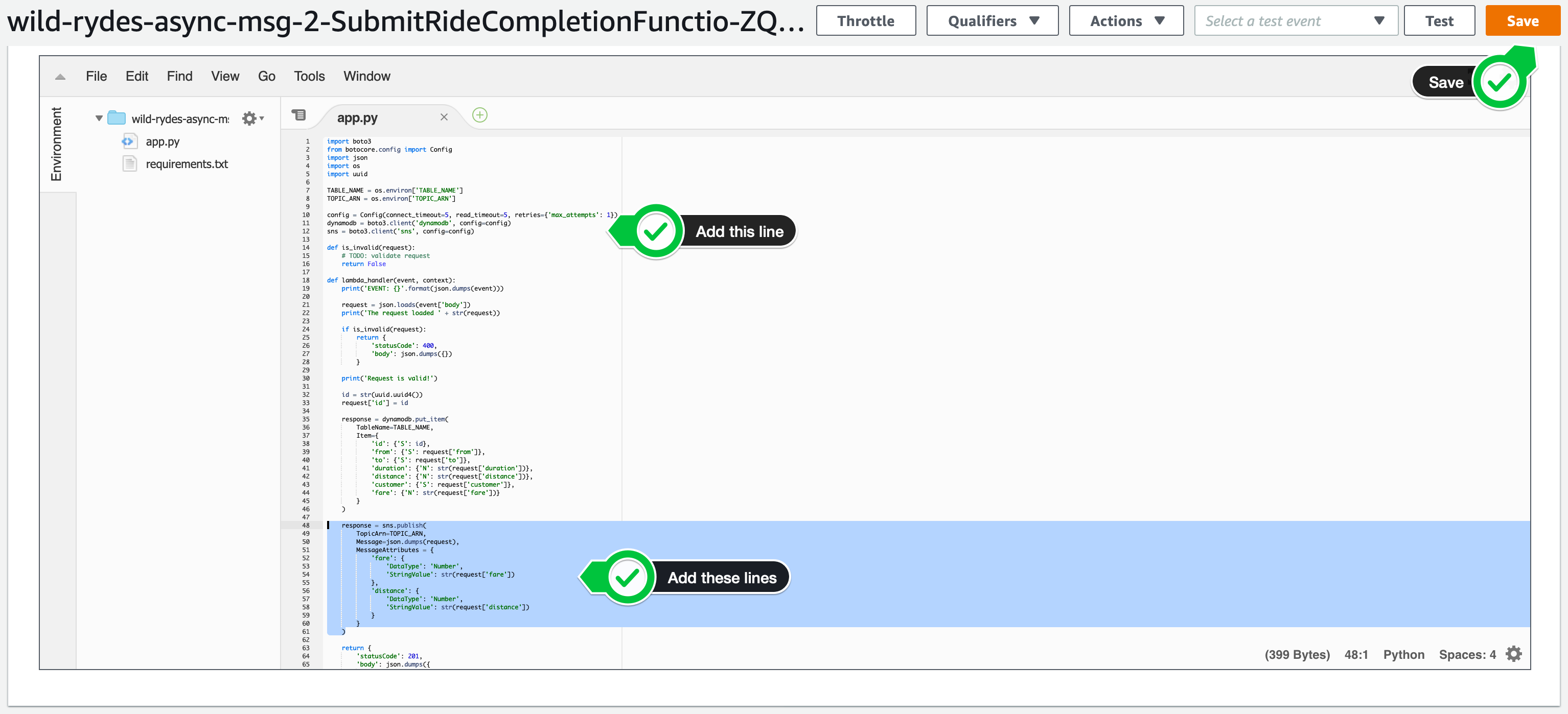Click the Throttle button
Image resolution: width=1568 pixels, height=714 pixels.
[866, 20]
